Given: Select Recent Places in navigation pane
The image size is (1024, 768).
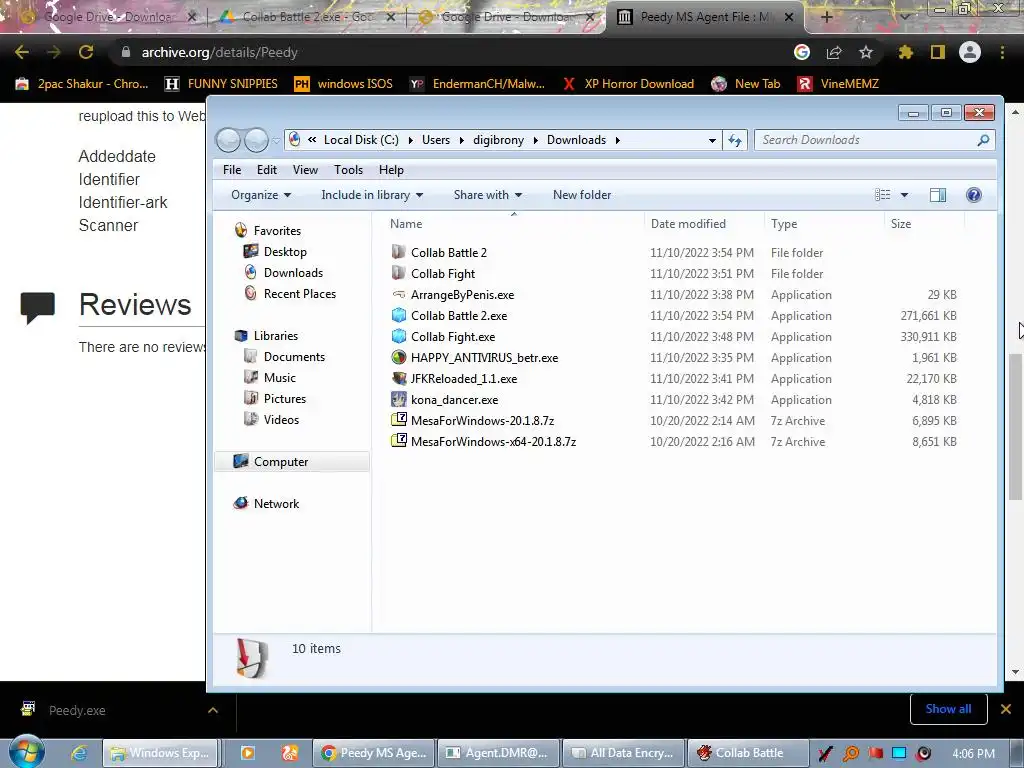Looking at the screenshot, I should (x=299, y=293).
